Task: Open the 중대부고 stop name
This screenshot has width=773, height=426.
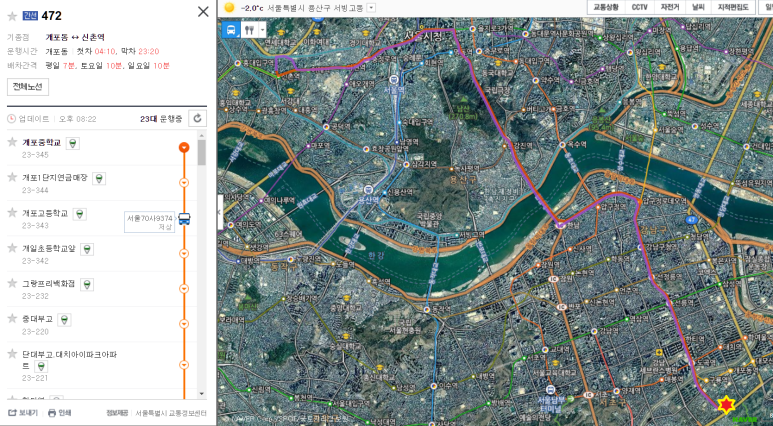Action: 37,319
